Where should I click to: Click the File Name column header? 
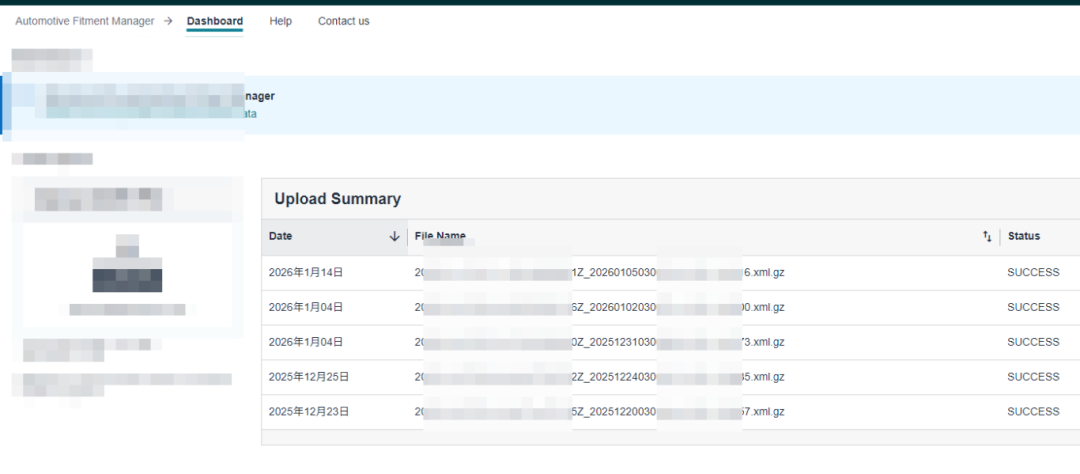coord(440,237)
